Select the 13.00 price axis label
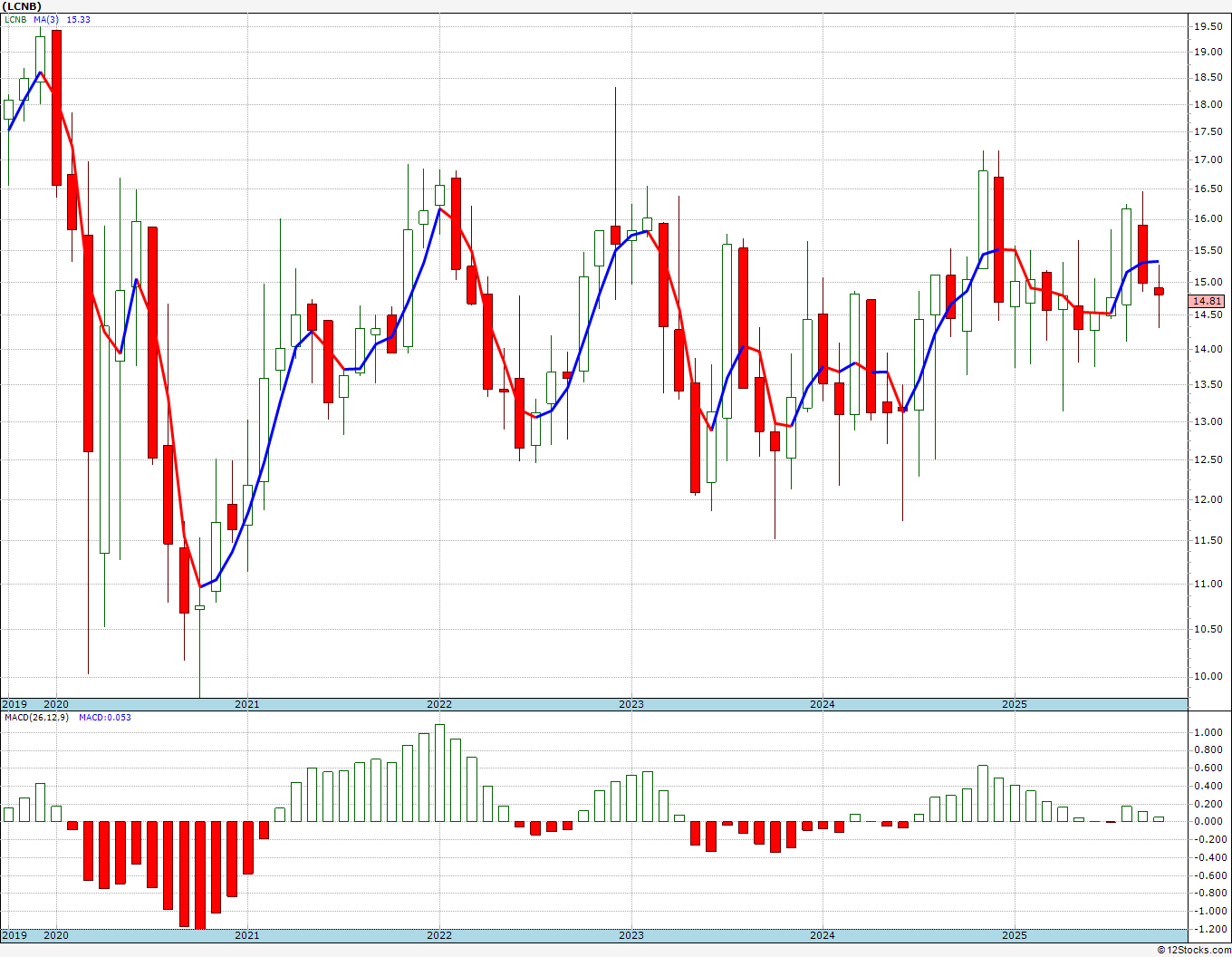This screenshot has height=957, width=1232. point(1208,421)
